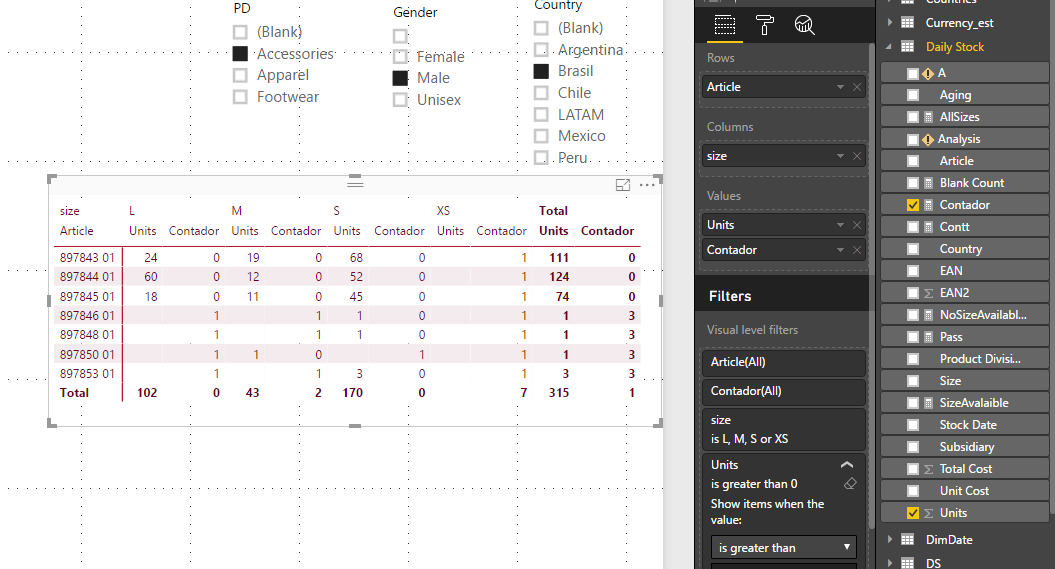1055x569 pixels.
Task: Click the warning icon next to Analysis field
Action: 928,139
